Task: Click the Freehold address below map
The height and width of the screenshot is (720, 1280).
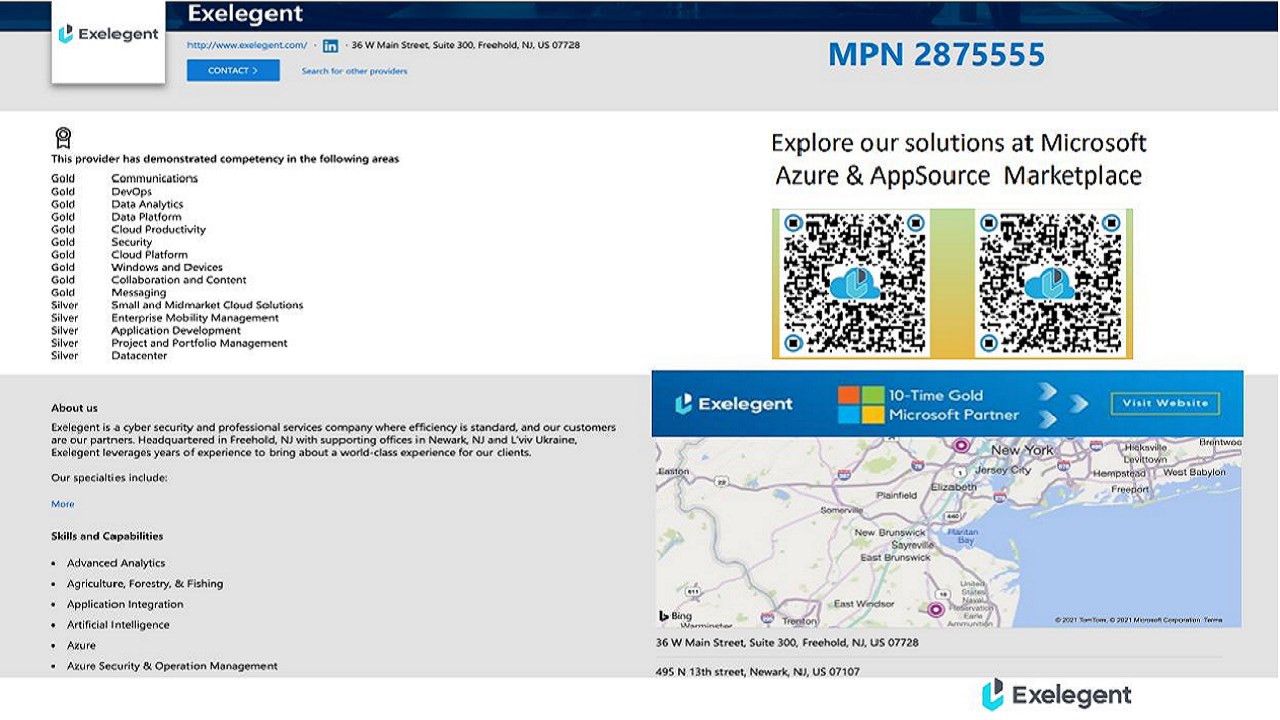Action: pos(787,642)
